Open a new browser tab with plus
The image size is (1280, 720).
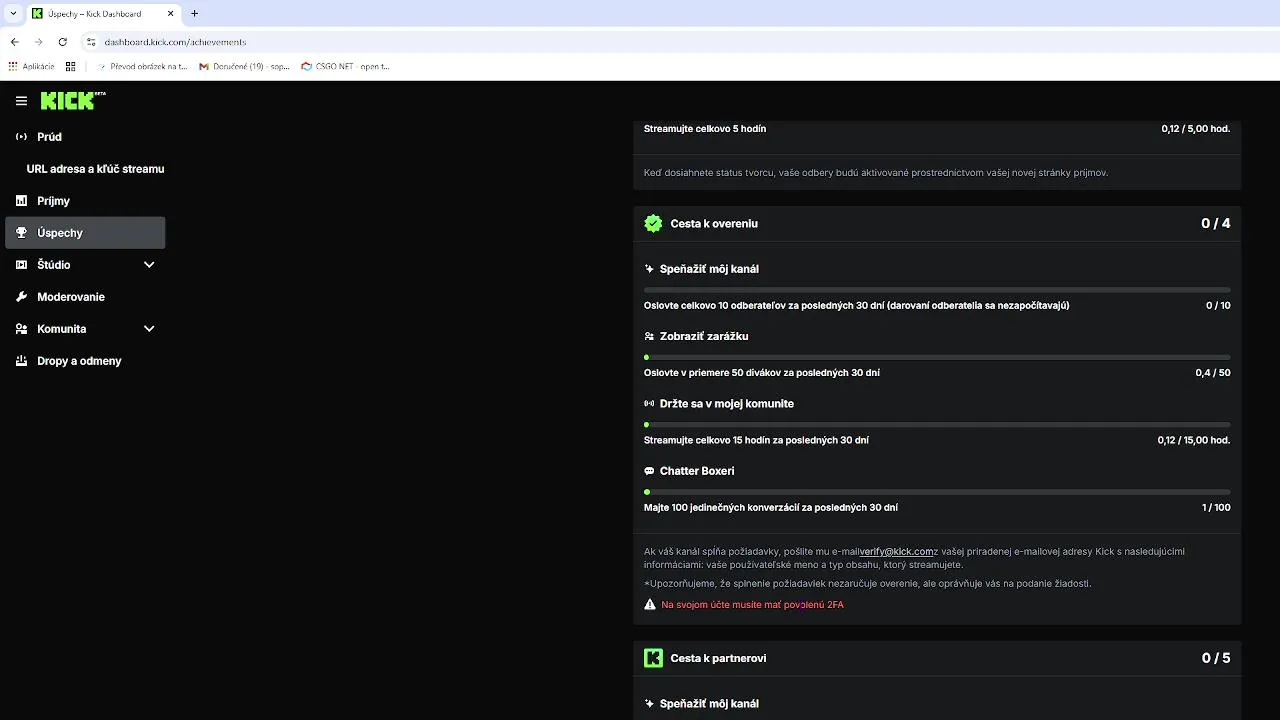coord(194,14)
